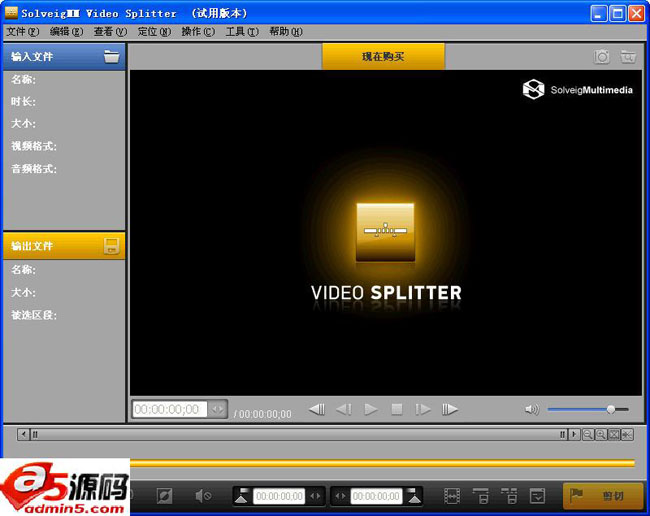Zoom out the timeline
The image size is (650, 516).
pos(587,434)
